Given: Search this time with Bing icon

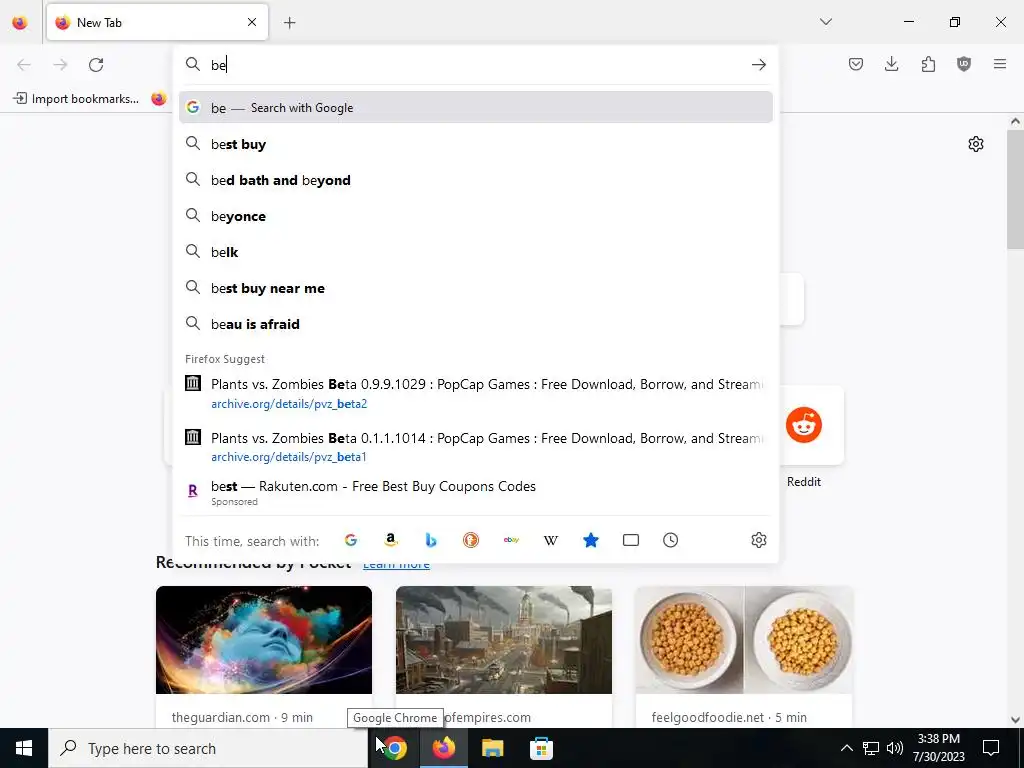Looking at the screenshot, I should (x=430, y=540).
